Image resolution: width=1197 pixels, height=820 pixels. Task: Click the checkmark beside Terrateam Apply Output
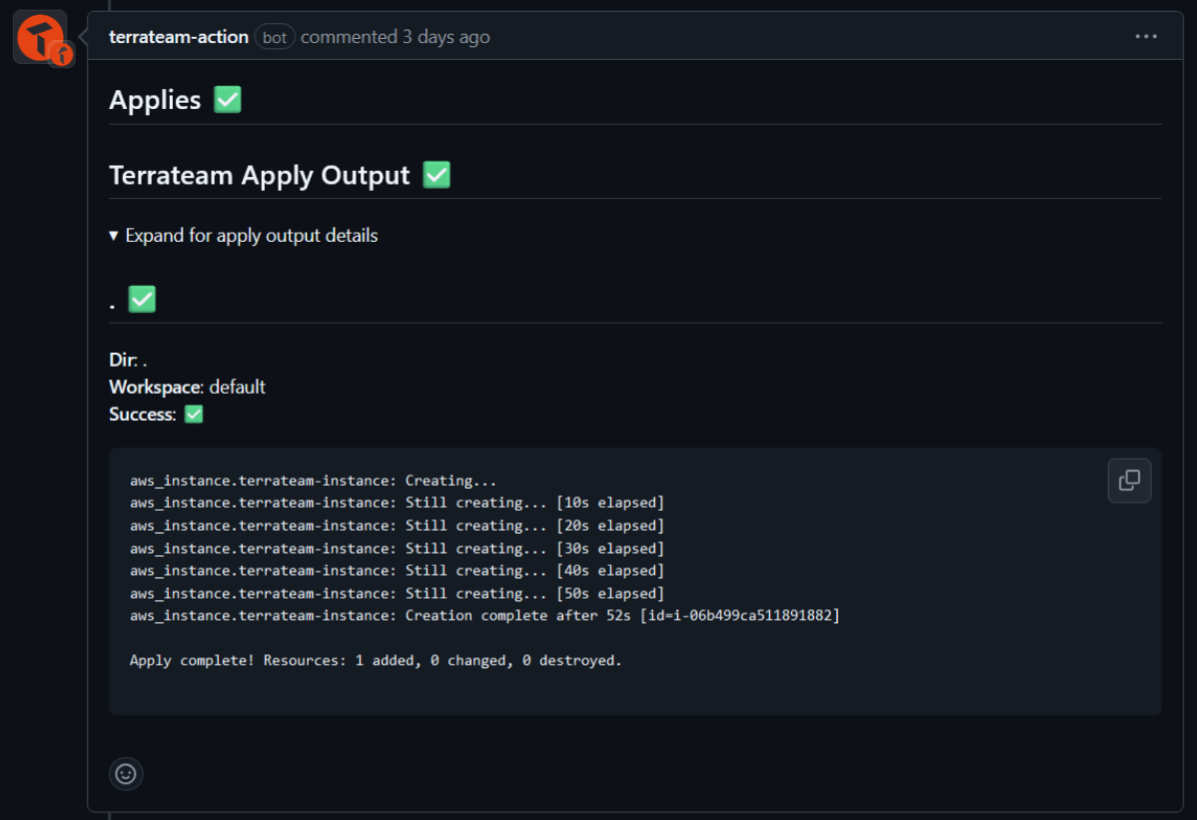437,174
